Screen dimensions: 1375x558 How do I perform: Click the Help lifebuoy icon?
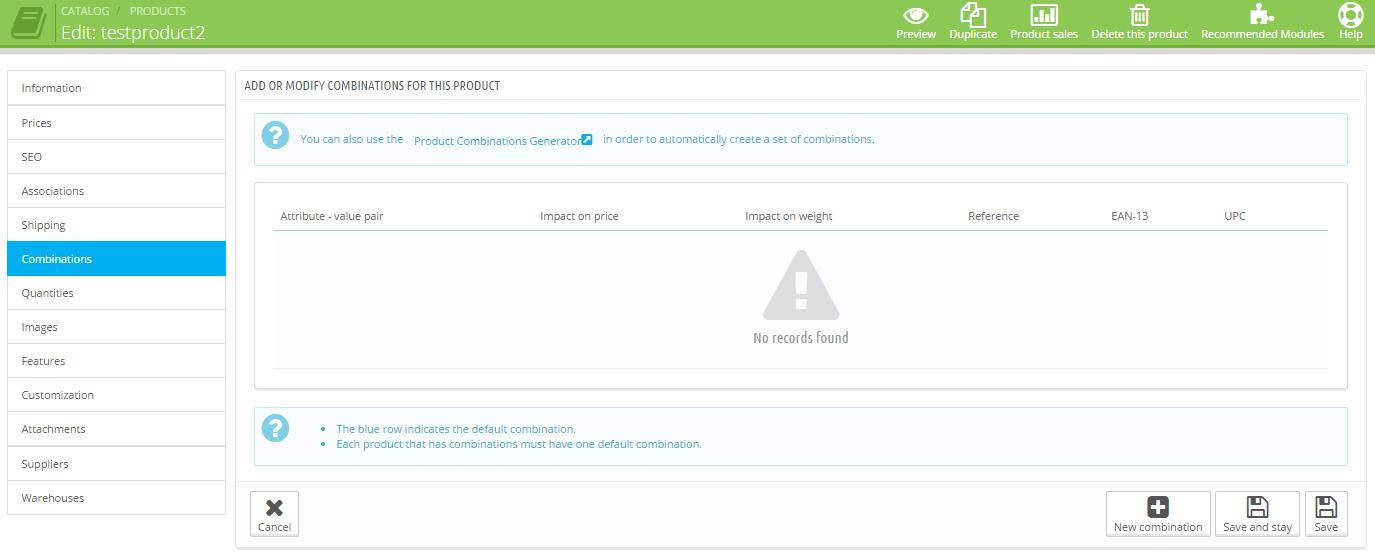pos(1350,15)
